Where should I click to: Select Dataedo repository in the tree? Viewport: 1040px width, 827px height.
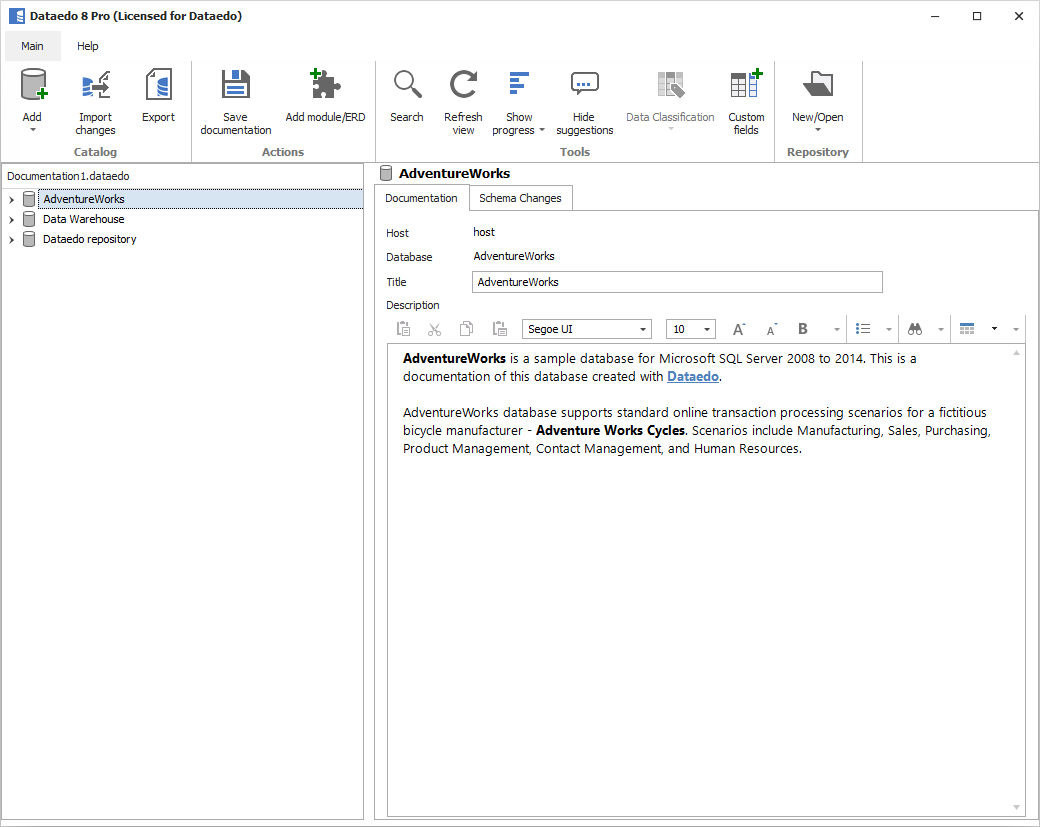[x=89, y=239]
